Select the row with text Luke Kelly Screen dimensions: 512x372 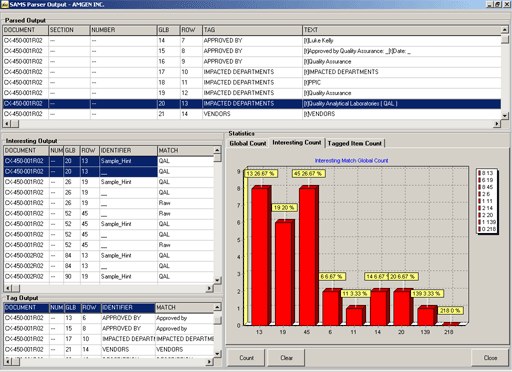[x=252, y=41]
